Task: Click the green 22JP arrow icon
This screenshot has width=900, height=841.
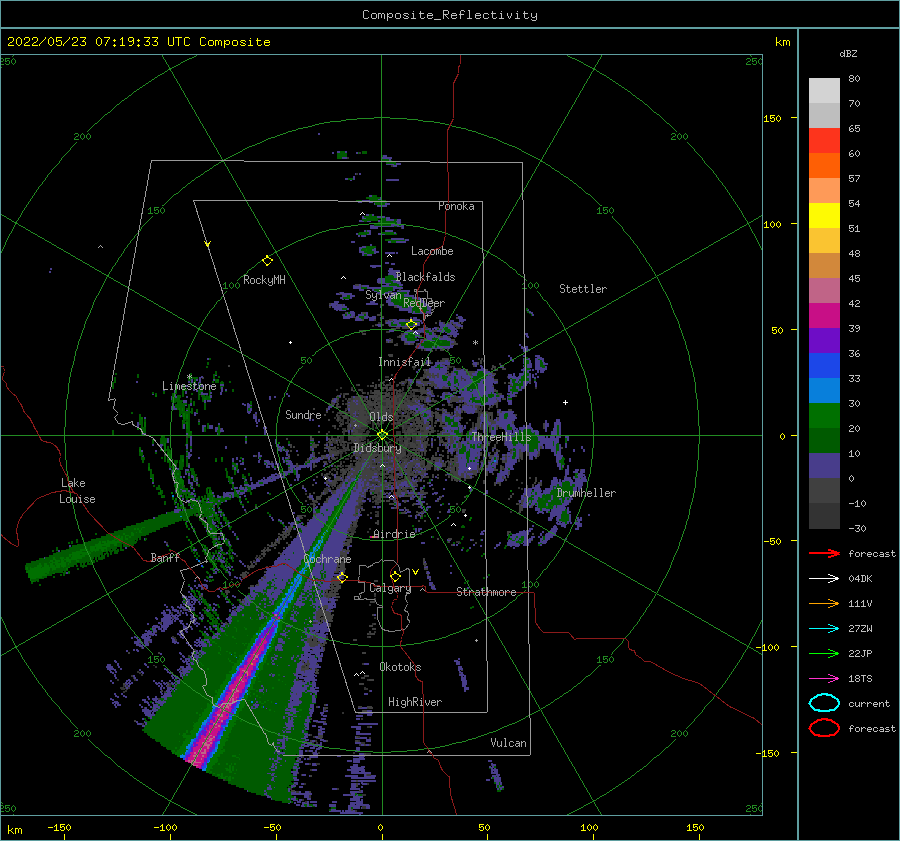Action: [824, 653]
